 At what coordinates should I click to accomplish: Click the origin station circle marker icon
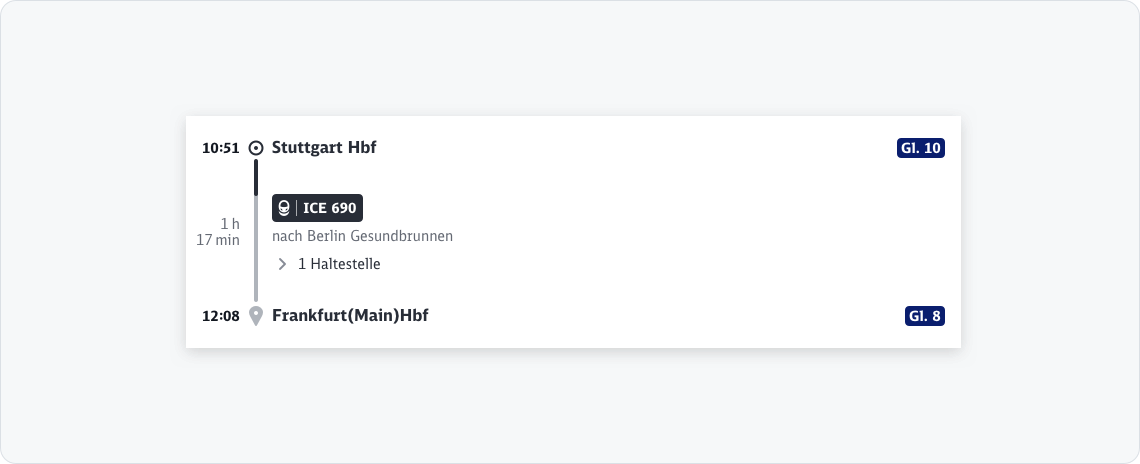coord(256,148)
